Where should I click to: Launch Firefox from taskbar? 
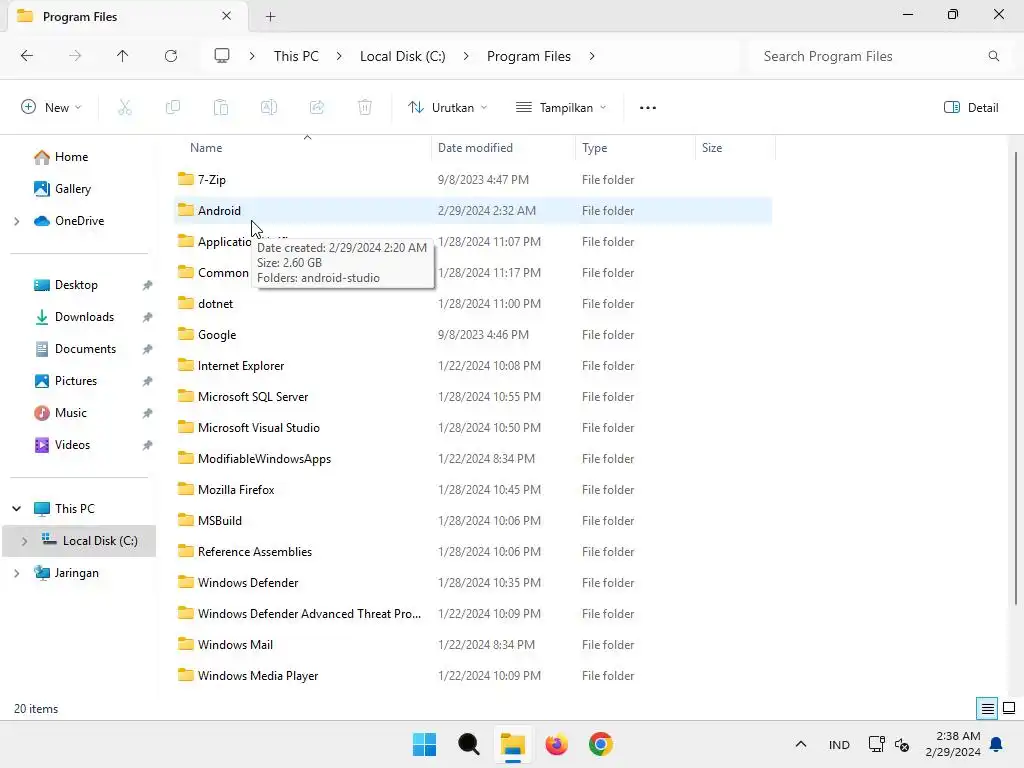click(x=556, y=744)
